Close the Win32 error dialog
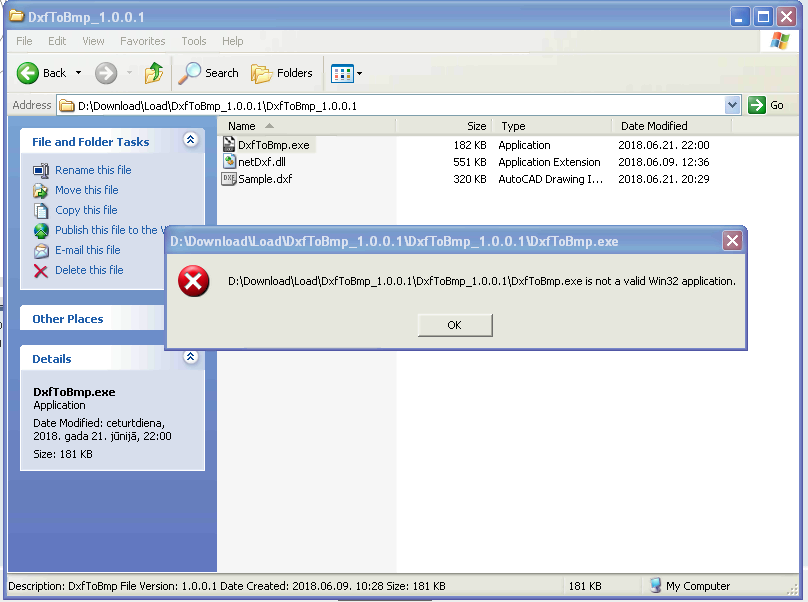Image resolution: width=808 pixels, height=602 pixels. click(732, 241)
